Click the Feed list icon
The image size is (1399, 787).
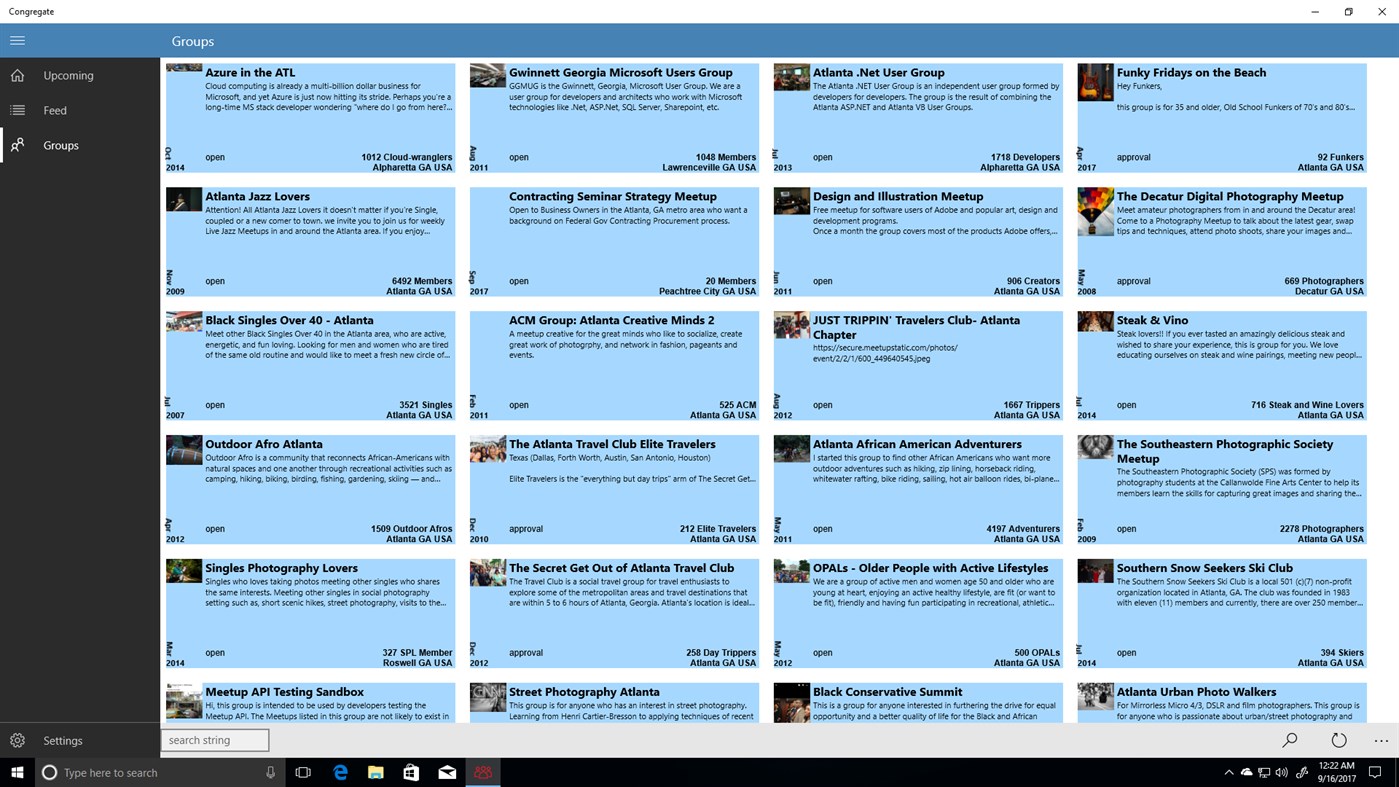17,110
